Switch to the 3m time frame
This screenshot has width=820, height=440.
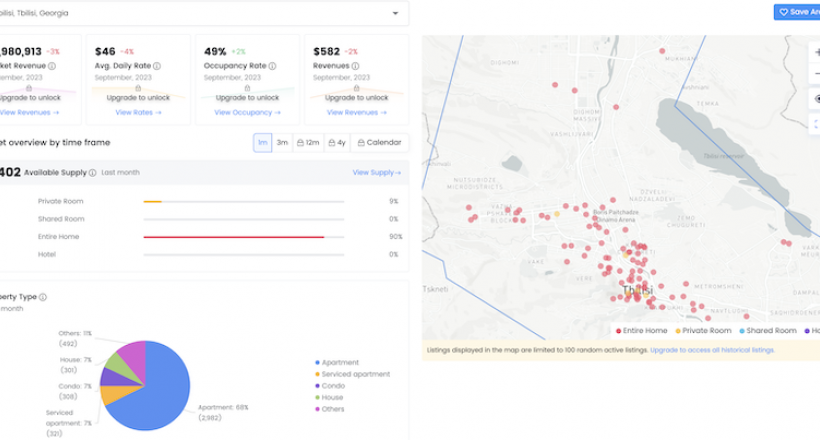[282, 143]
